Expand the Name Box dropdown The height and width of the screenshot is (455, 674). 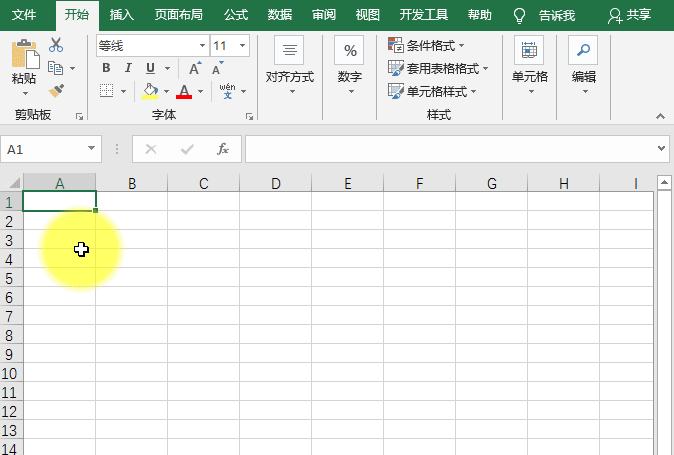tap(91, 148)
